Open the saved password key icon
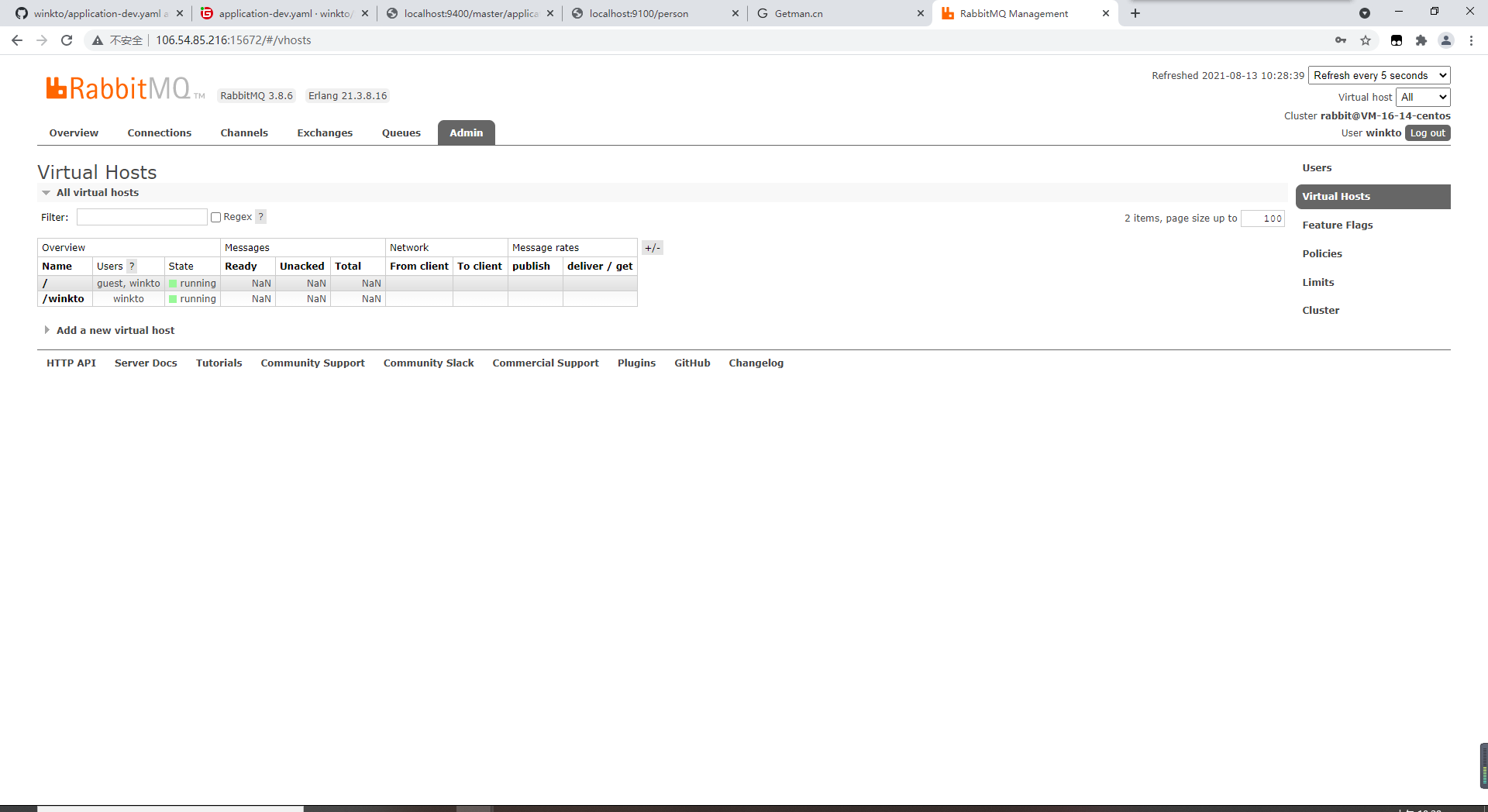 coord(1341,40)
